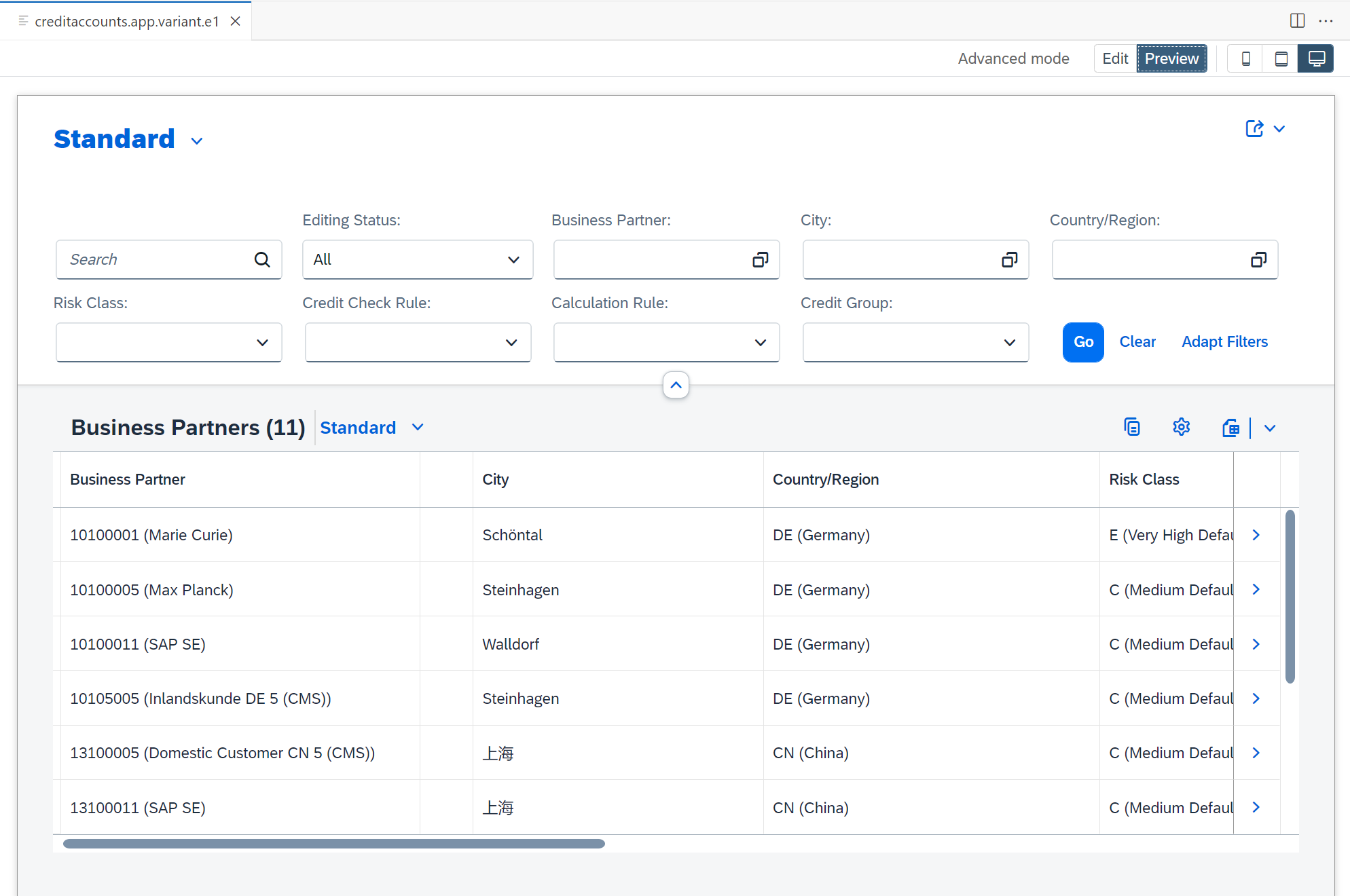Screen dimensions: 1350x896
Task: Navigate into 13100011 SAP SE row arrow
Action: [1256, 807]
